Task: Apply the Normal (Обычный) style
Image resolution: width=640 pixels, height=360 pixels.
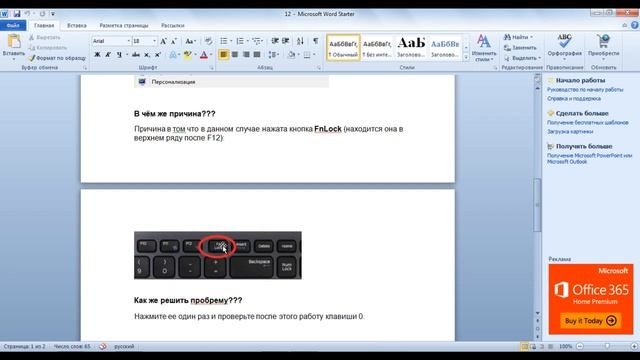Action: tap(343, 47)
